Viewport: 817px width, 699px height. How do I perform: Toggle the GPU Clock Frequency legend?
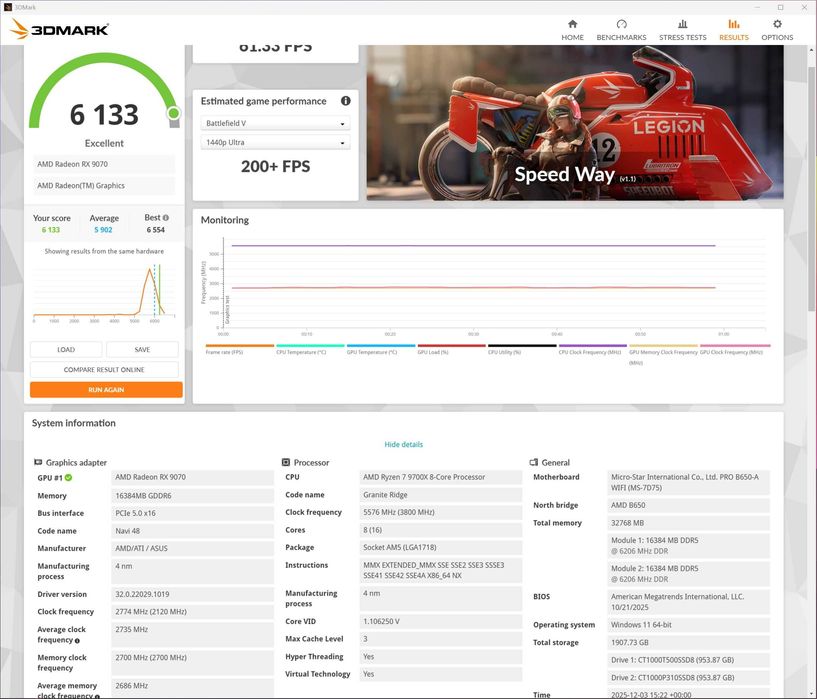(x=735, y=349)
